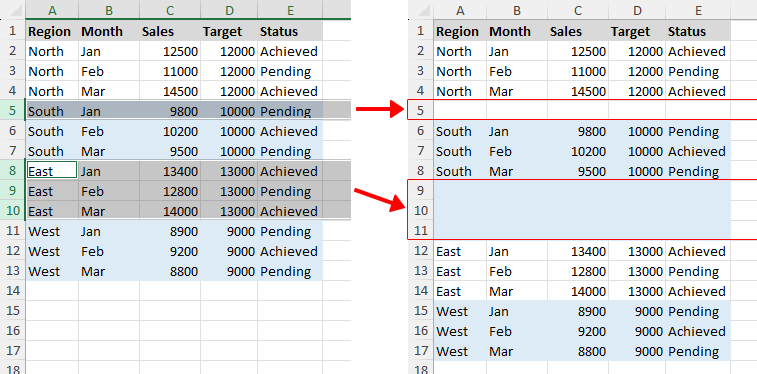Select column B header in the right sheet

pyautogui.click(x=517, y=10)
